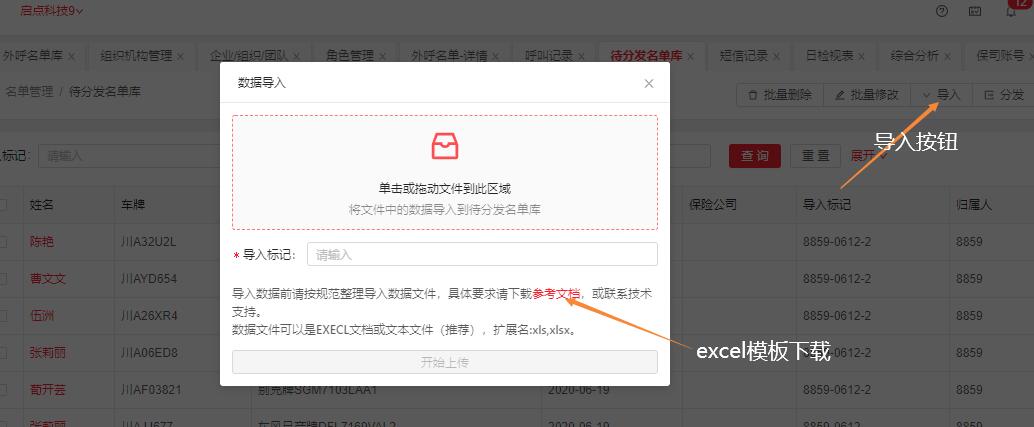
Task: Close the 数据导入 dialog with X
Action: pos(649,83)
